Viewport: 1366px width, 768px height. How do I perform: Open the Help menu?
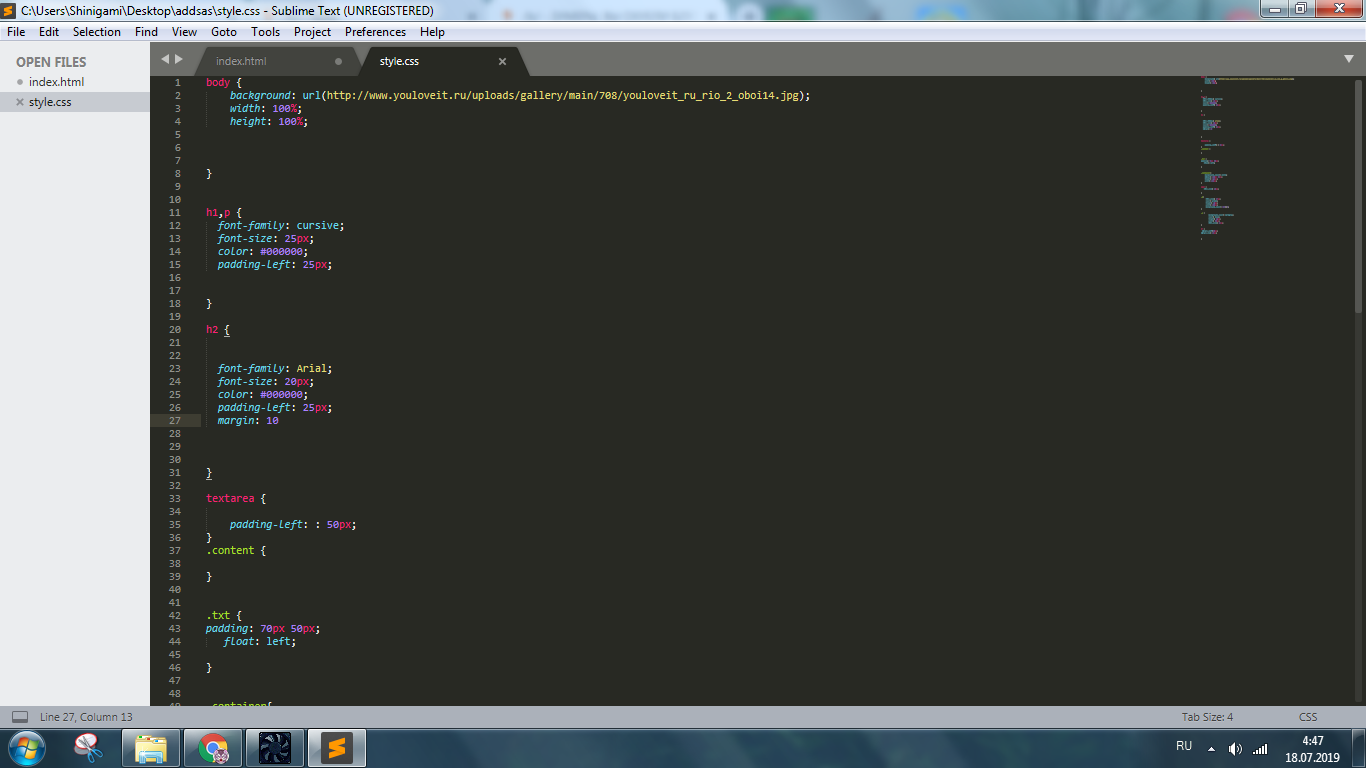tap(432, 32)
